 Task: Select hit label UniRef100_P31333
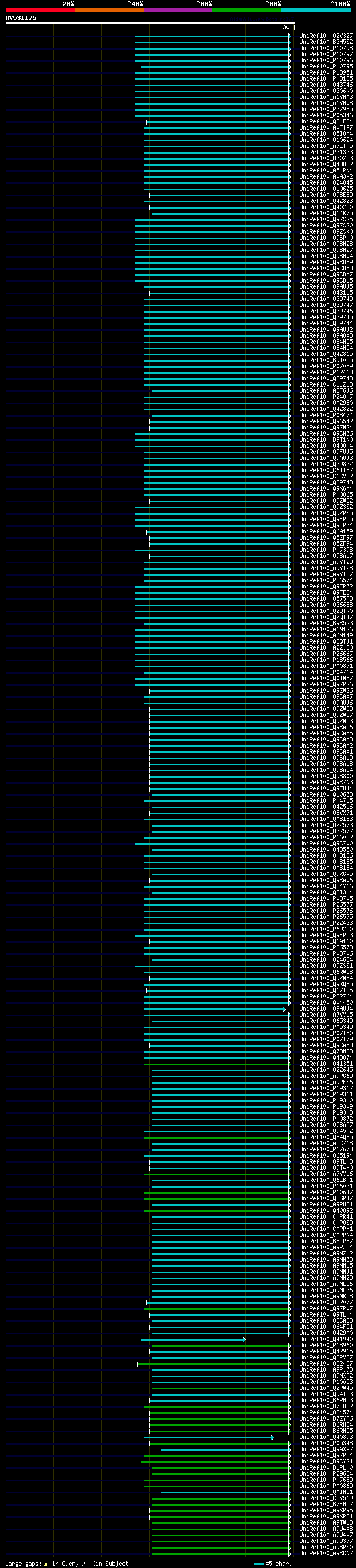pos(326,152)
